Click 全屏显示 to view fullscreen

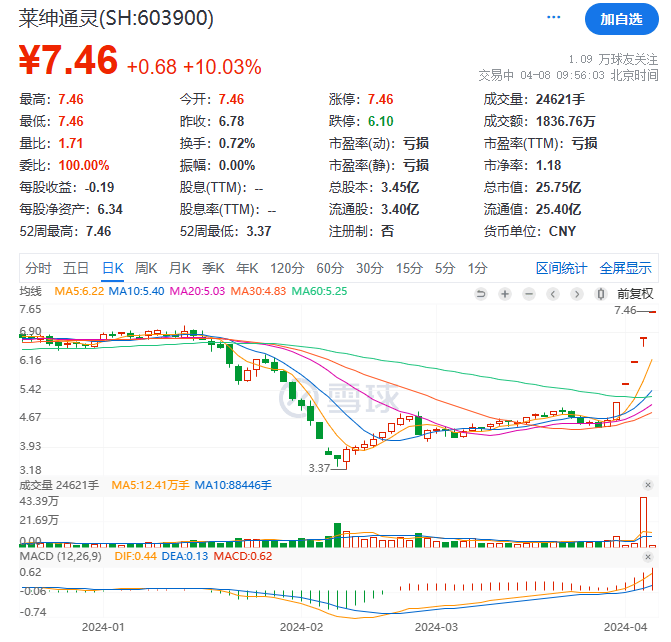point(625,268)
